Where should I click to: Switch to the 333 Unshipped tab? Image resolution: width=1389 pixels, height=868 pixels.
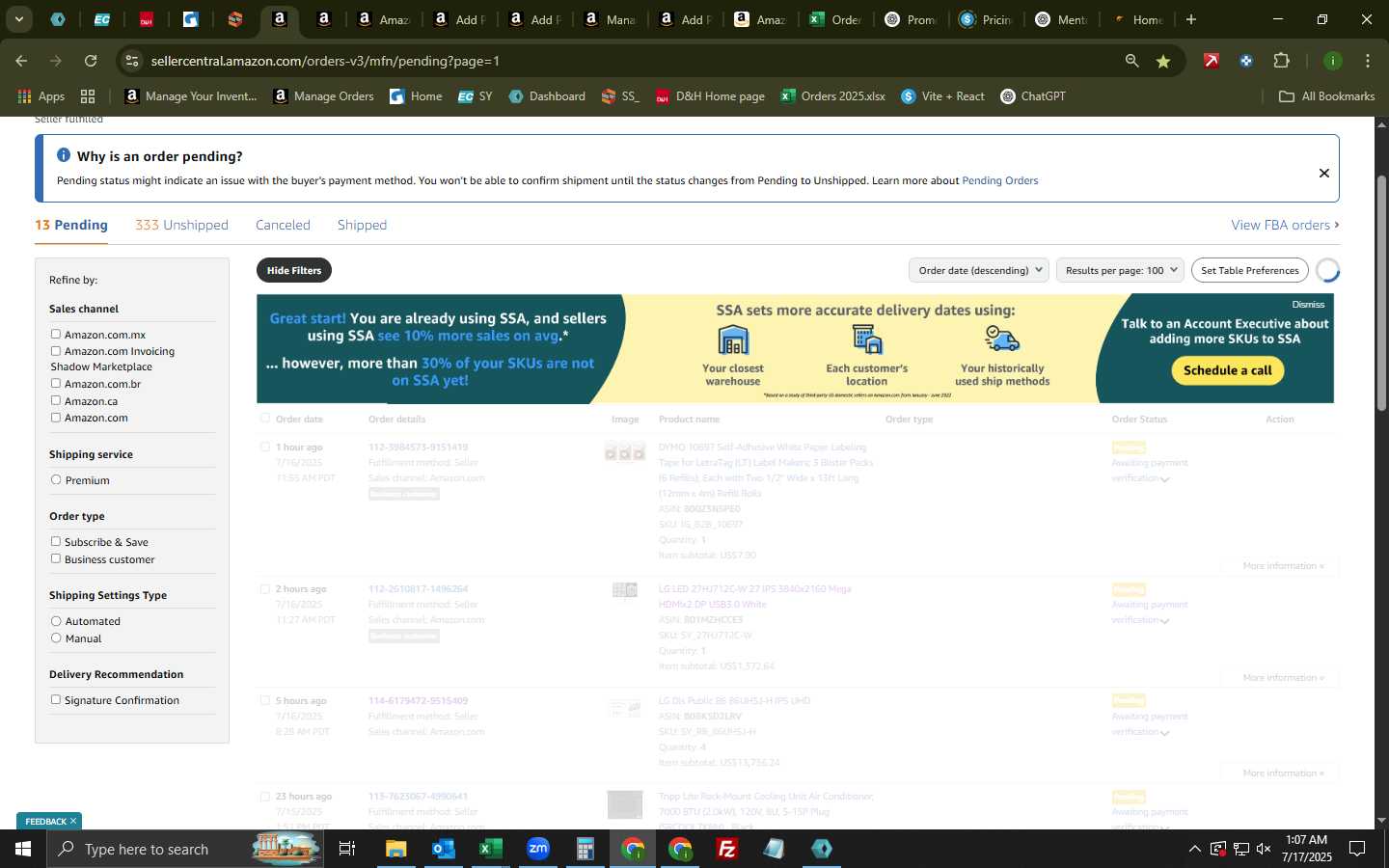(181, 225)
